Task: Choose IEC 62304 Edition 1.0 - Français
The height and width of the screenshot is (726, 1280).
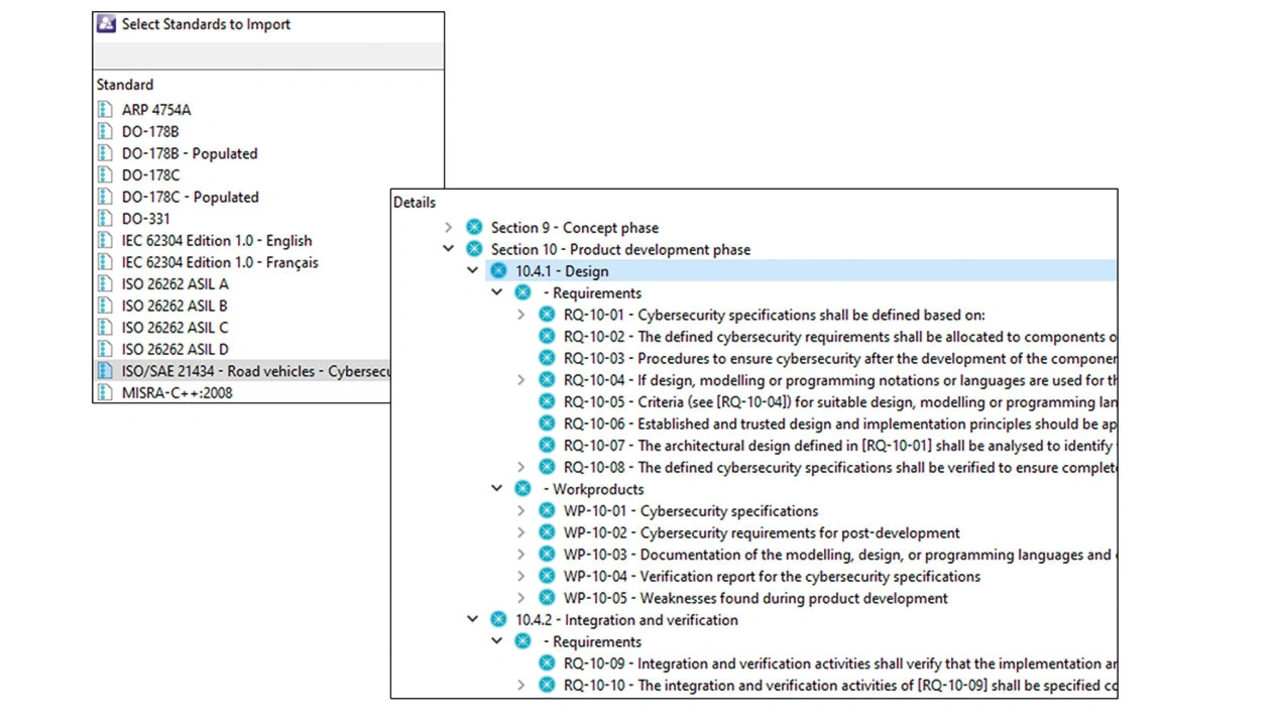Action: (220, 262)
